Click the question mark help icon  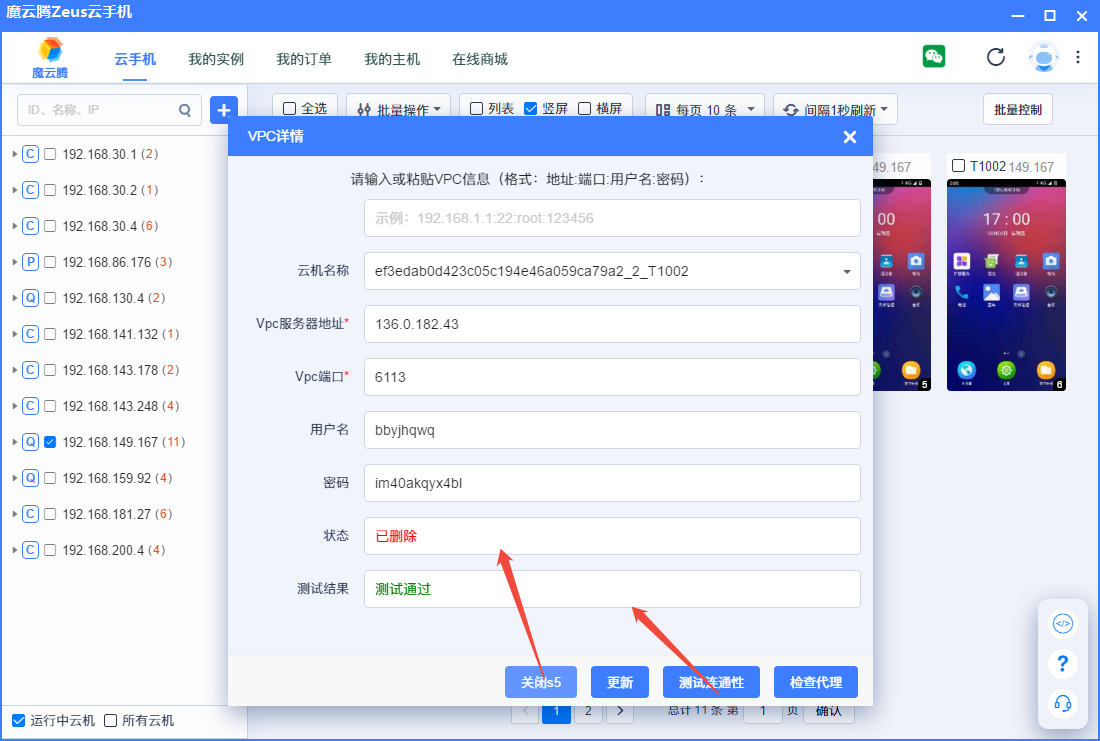[x=1063, y=664]
